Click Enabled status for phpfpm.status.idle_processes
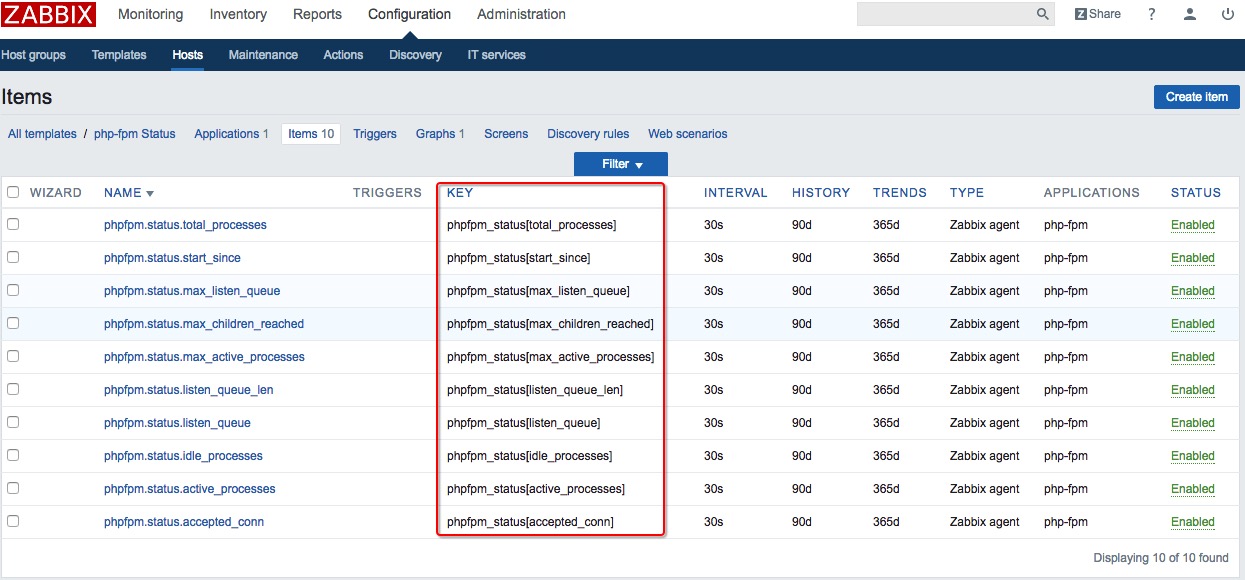Viewport: 1245px width, 580px height. 1193,456
